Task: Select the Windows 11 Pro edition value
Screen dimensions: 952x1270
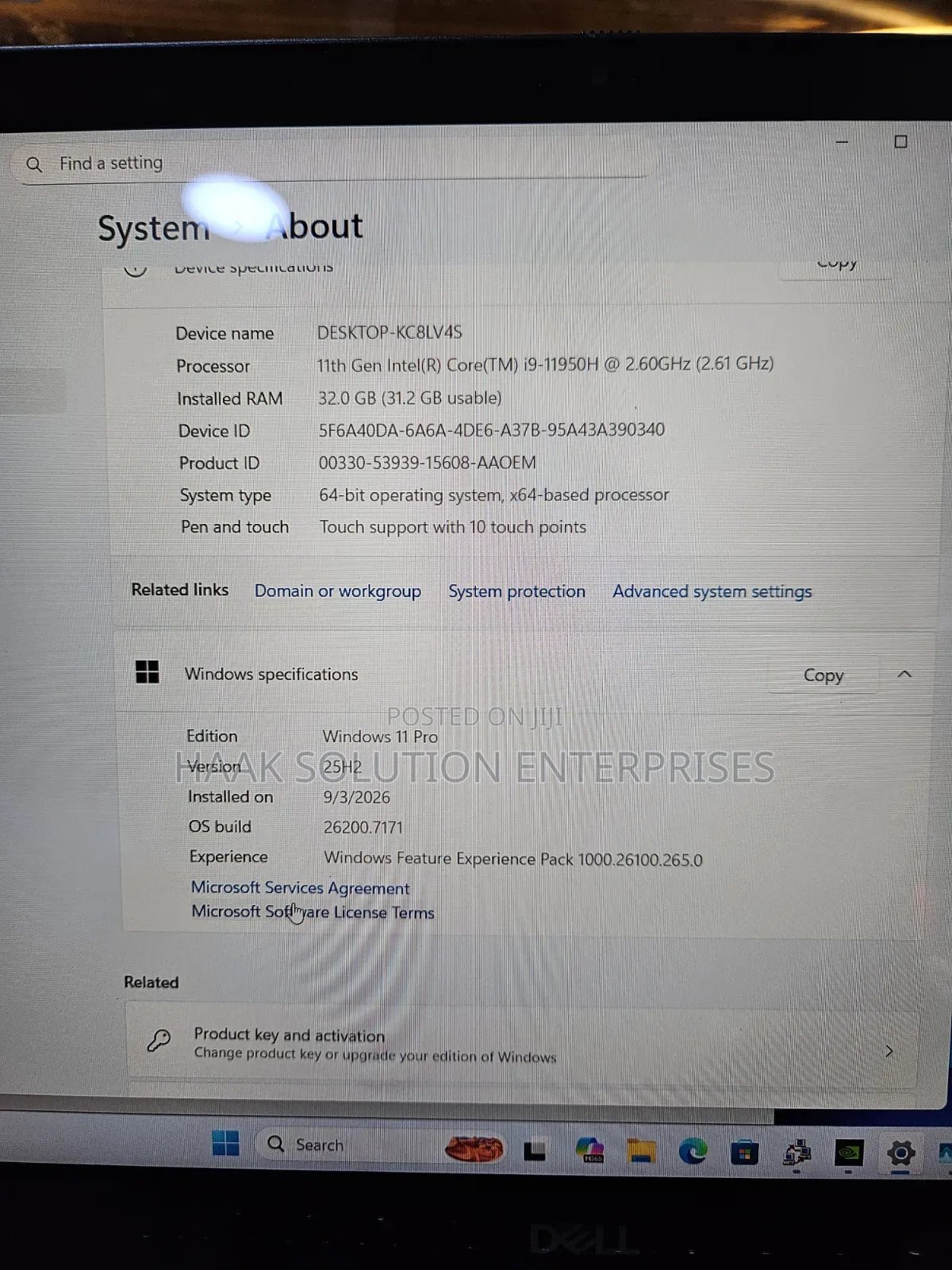Action: coord(380,737)
